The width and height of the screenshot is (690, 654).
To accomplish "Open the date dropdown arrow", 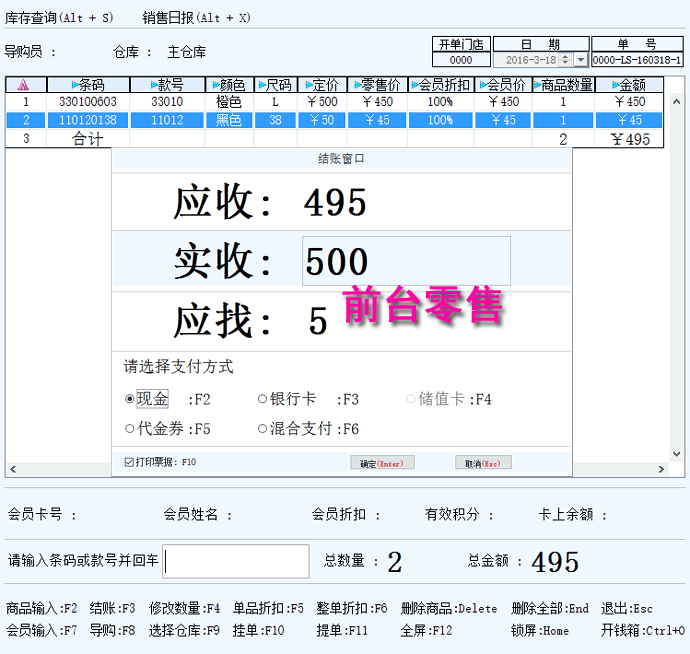I will point(581,59).
